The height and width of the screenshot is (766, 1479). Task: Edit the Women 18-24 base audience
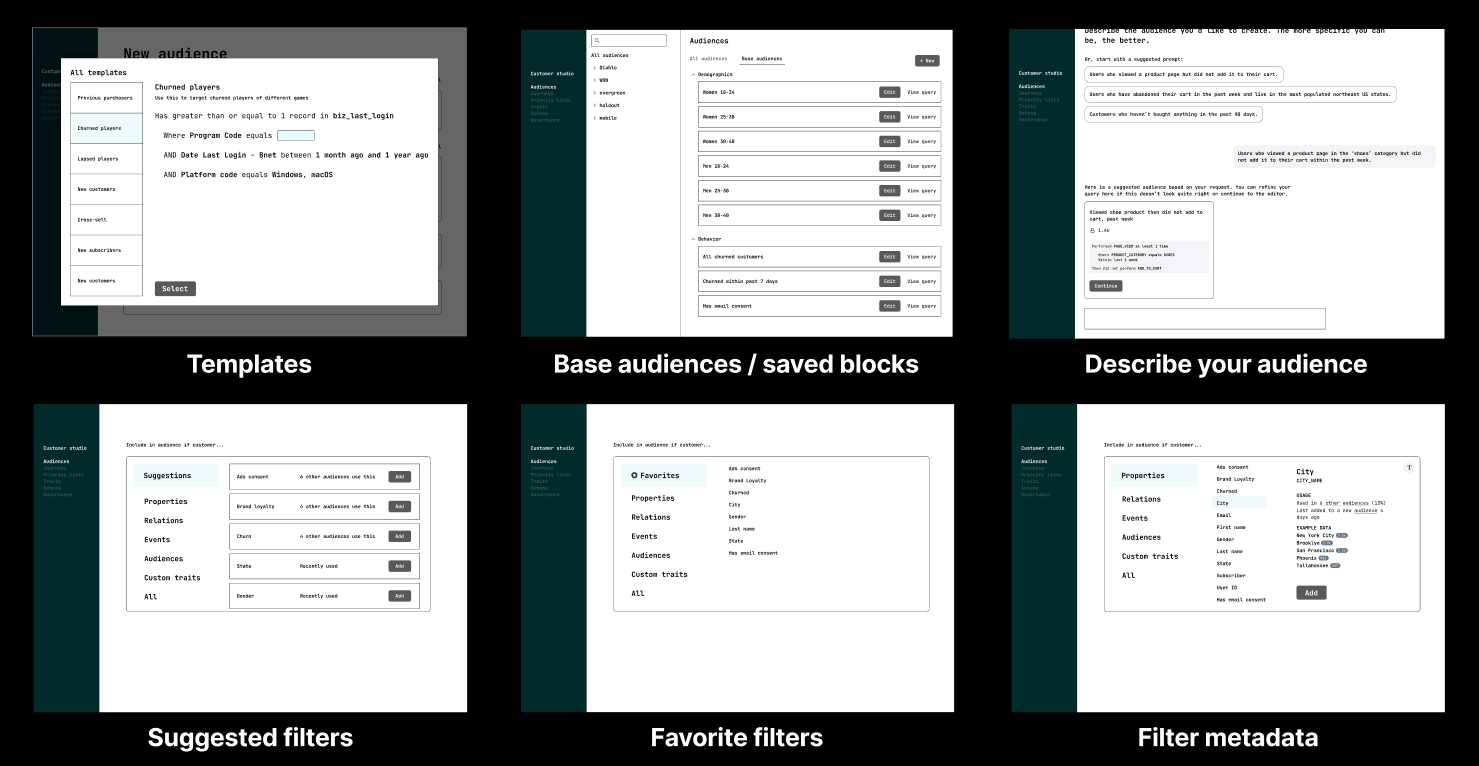[x=889, y=92]
